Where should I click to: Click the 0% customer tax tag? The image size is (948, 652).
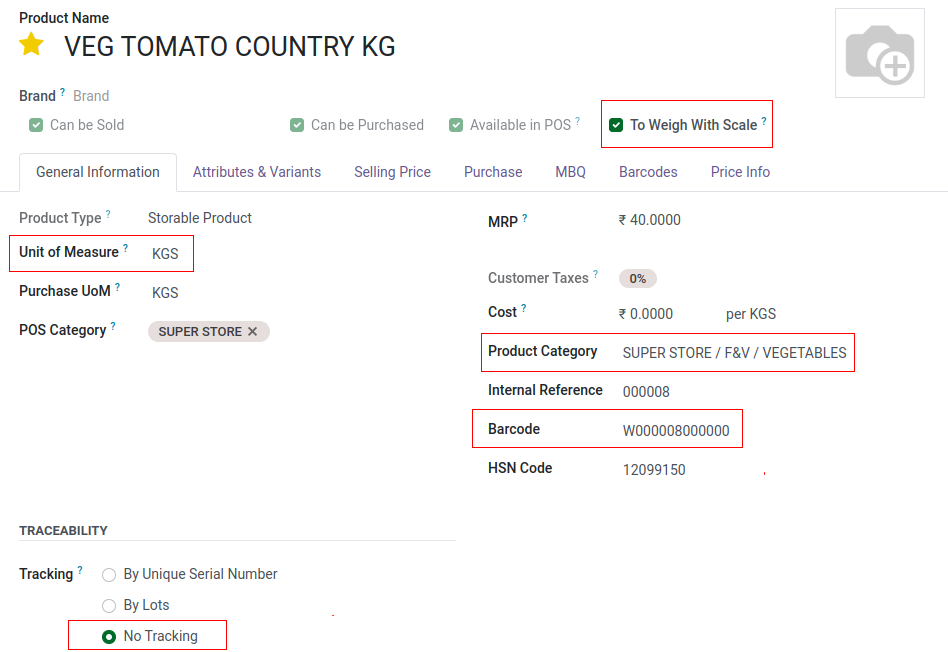pos(637,278)
